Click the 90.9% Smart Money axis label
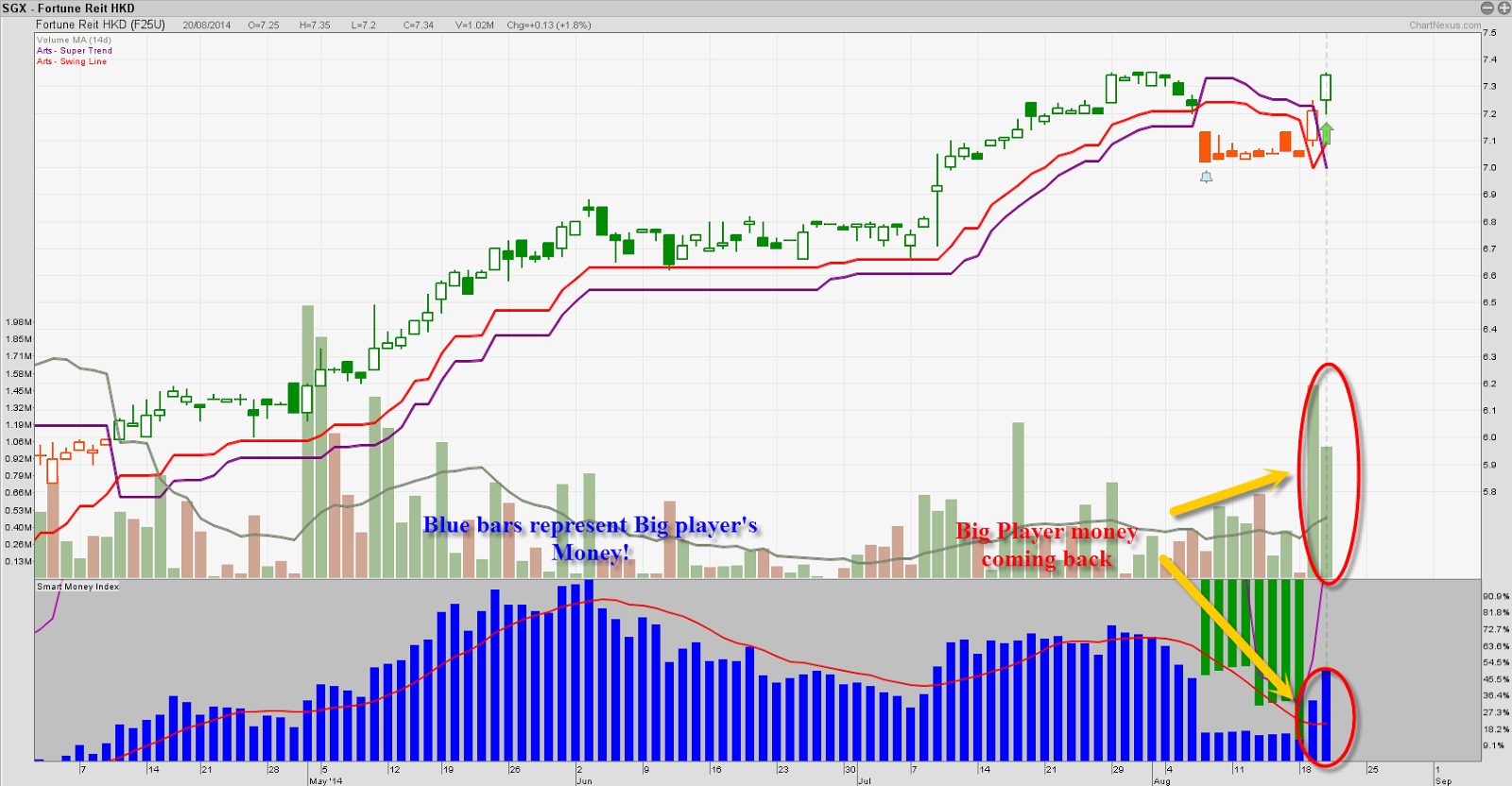This screenshot has width=1512, height=786. pos(1496,596)
